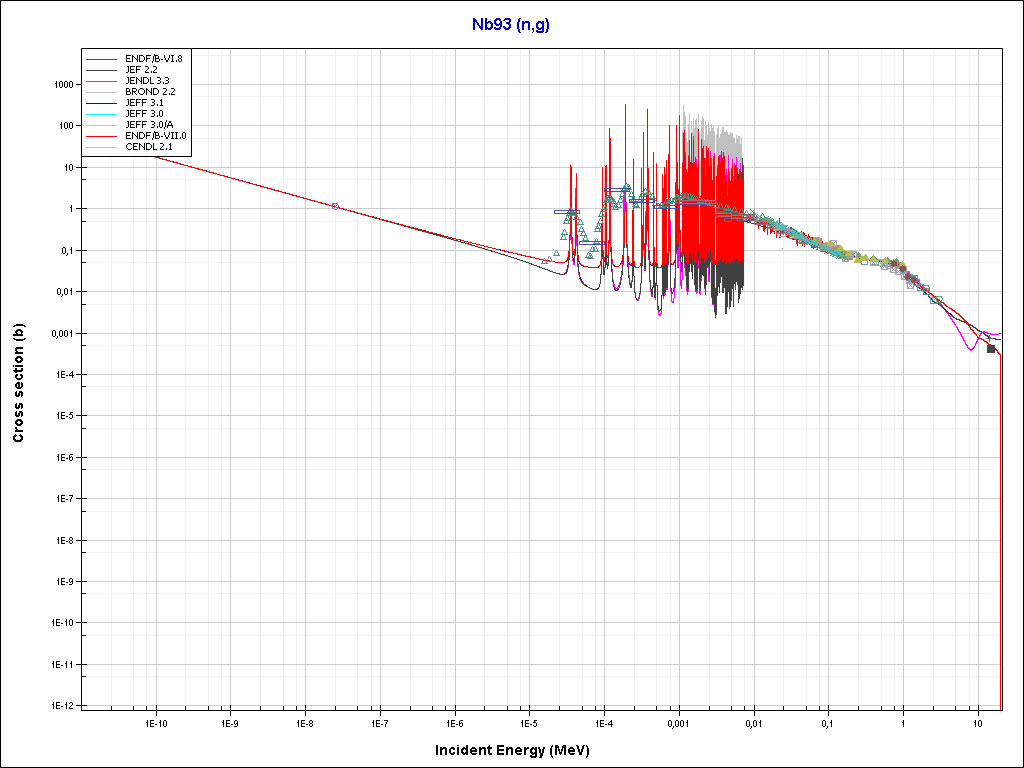
Task: Select CENDL 2.1 in the legend
Action: tap(148, 147)
